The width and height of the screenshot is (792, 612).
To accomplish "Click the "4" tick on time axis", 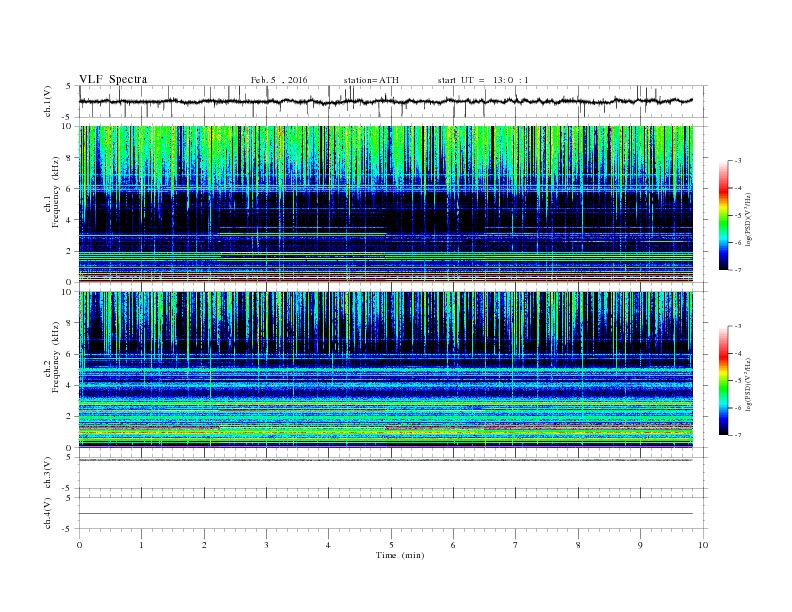I will click(328, 545).
